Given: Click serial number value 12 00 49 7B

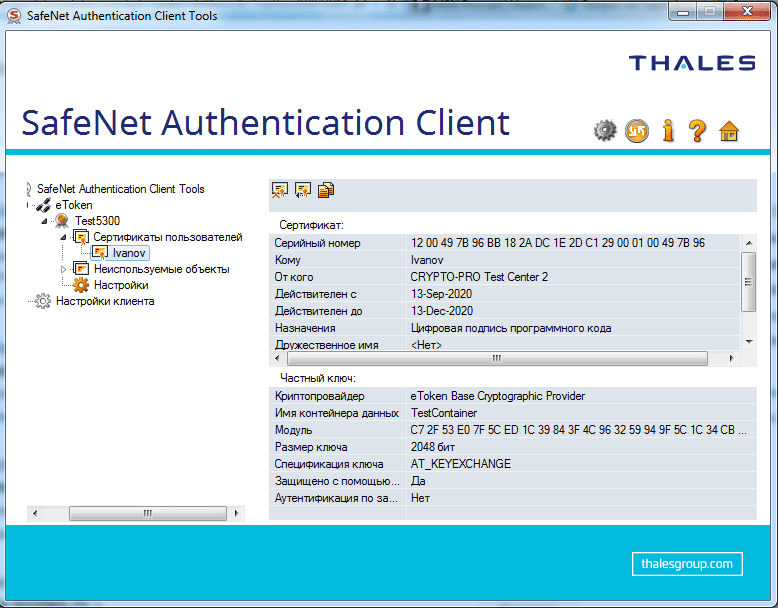Looking at the screenshot, I should point(558,243).
